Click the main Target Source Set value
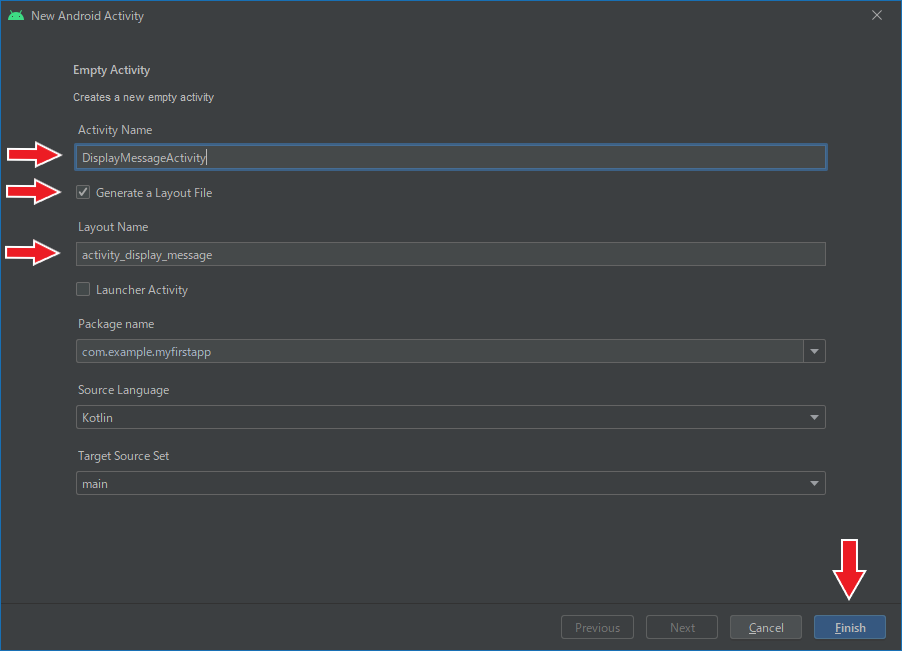902x651 pixels. 400,483
